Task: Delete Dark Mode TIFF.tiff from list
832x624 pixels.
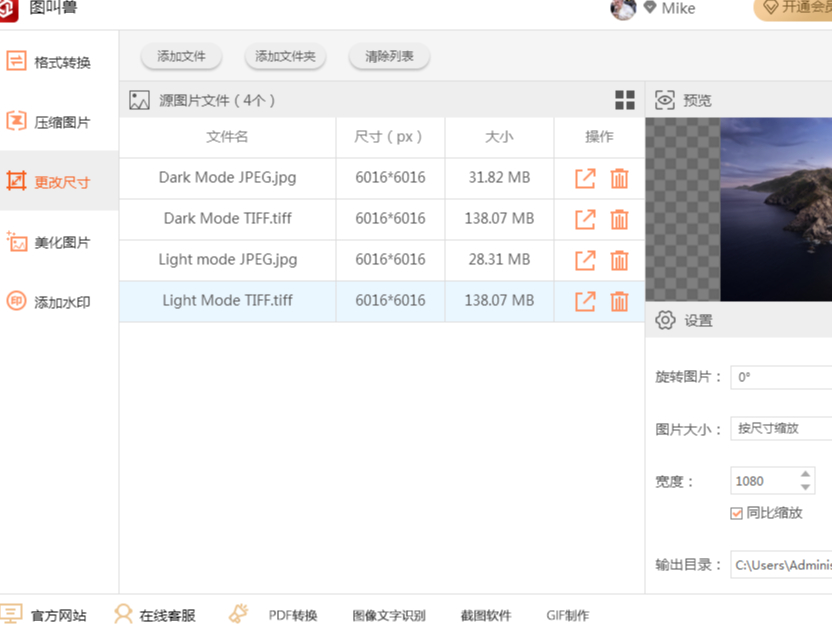Action: coord(619,219)
